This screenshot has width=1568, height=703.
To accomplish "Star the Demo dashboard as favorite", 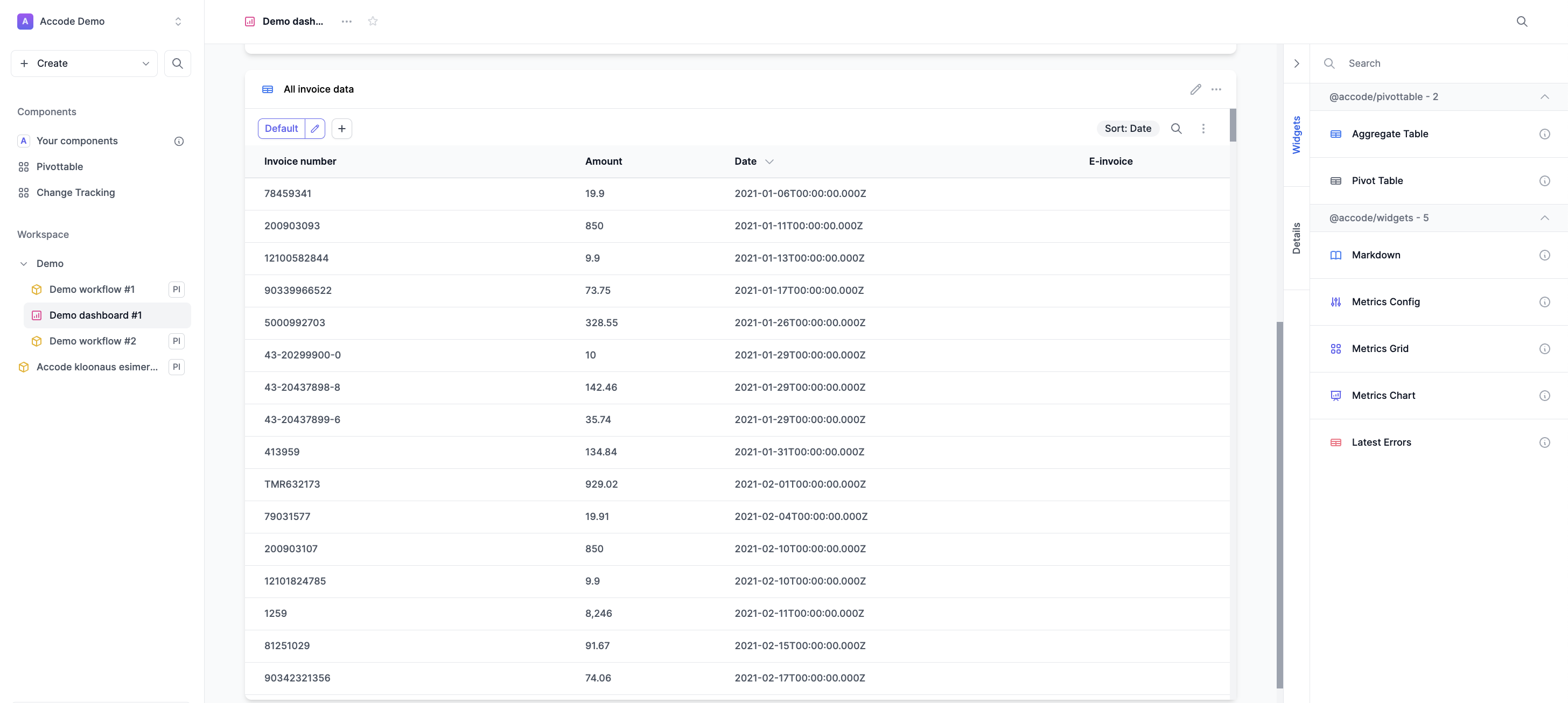I will [x=373, y=22].
